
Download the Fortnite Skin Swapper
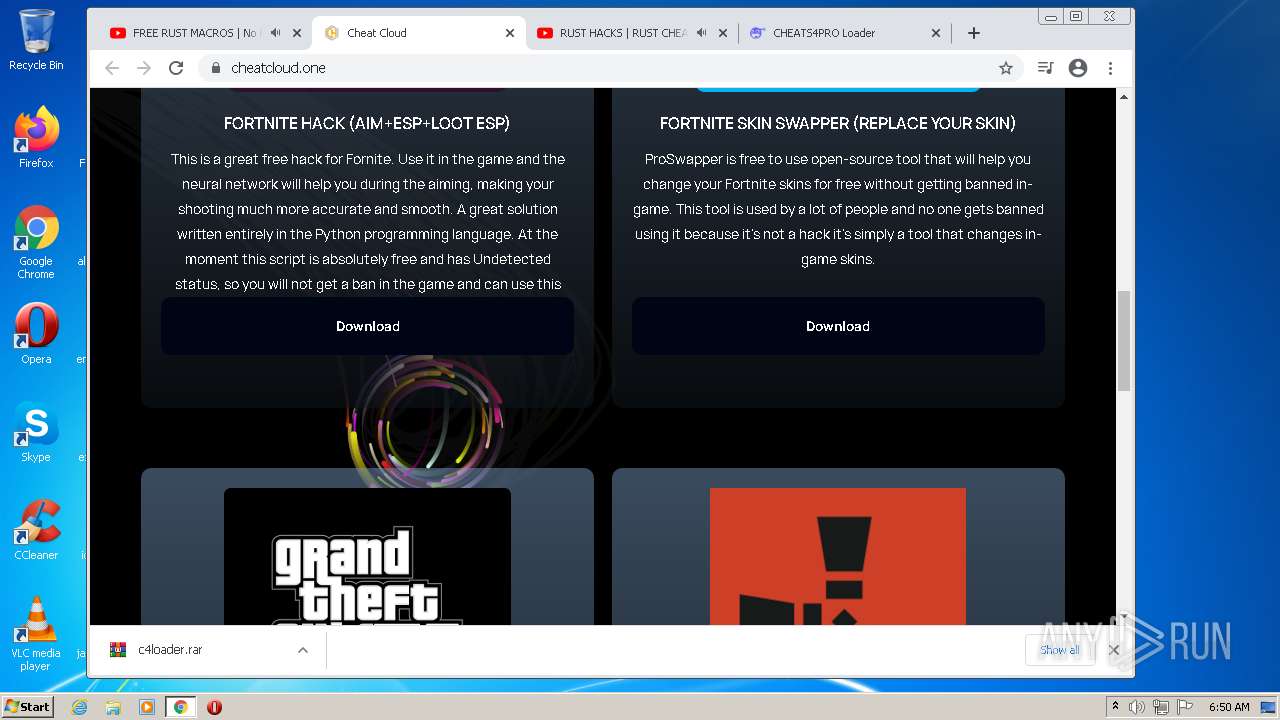pos(838,326)
